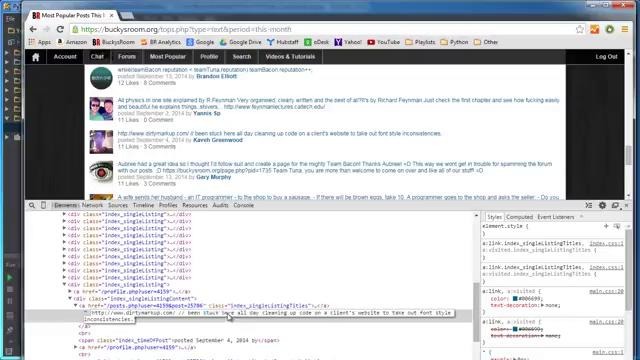
Task: Open the Apps bookmarks shortcut
Action: click(x=40, y=42)
